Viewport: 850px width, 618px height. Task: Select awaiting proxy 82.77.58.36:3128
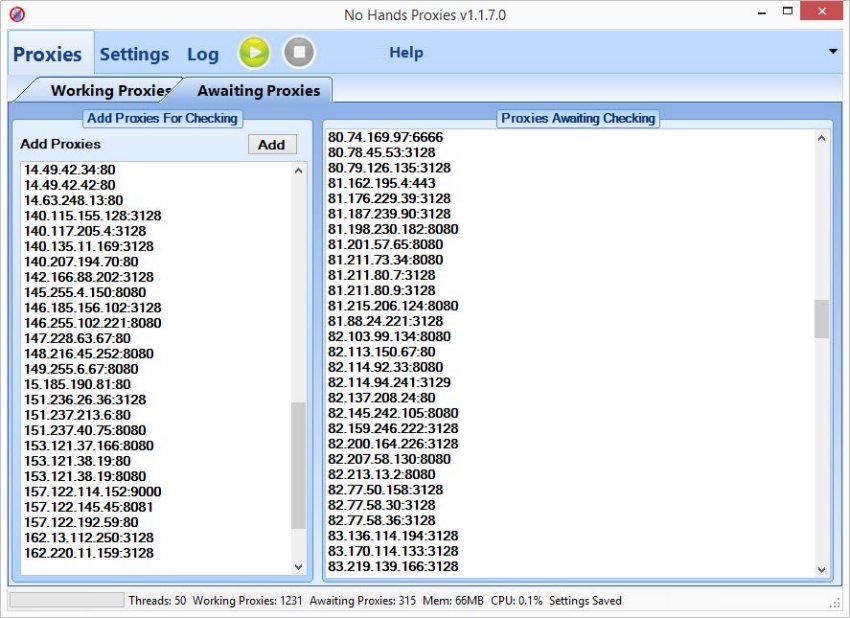(x=382, y=520)
